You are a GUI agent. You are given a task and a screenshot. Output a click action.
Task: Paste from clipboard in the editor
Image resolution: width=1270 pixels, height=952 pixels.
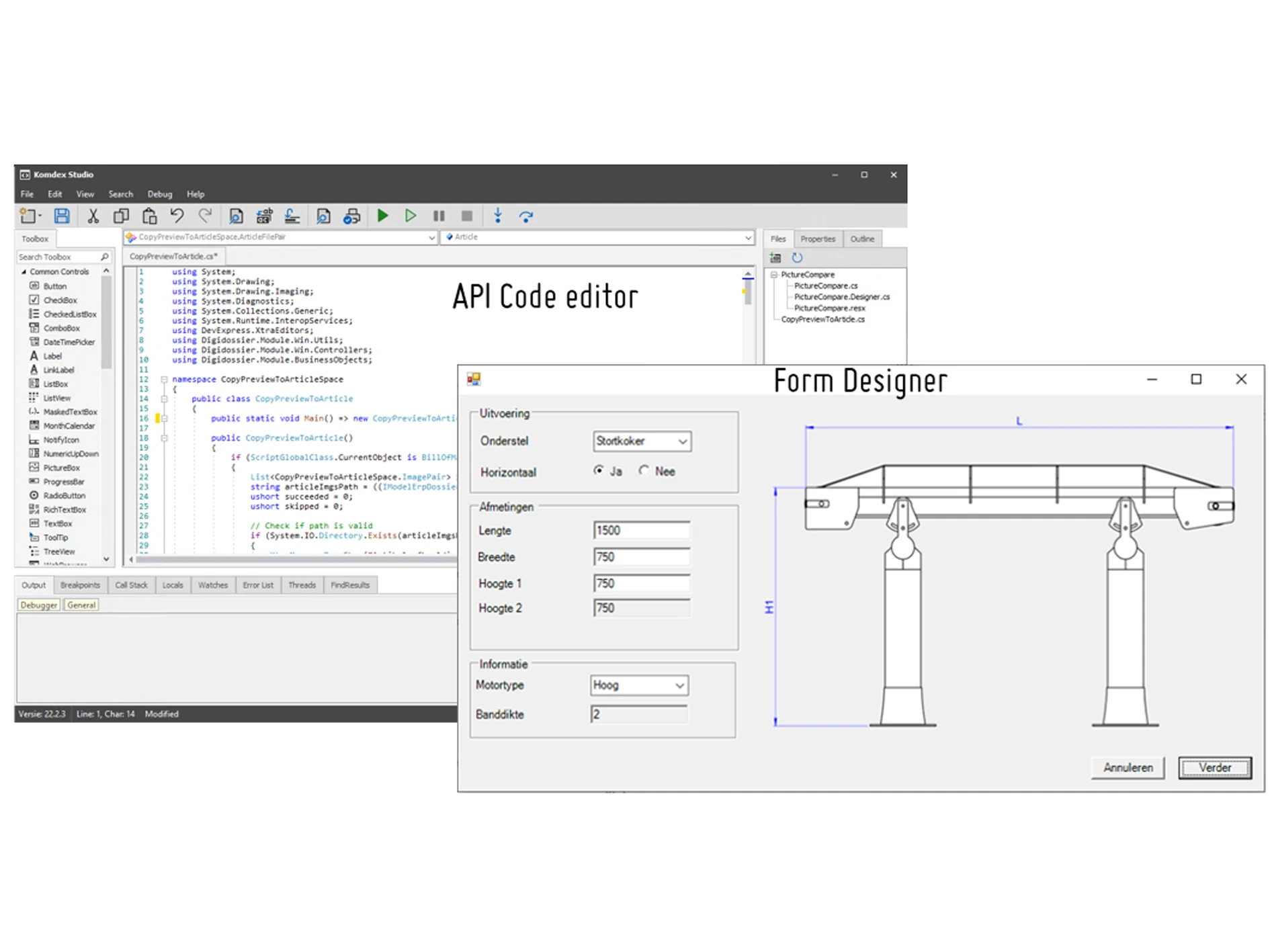coord(149,216)
